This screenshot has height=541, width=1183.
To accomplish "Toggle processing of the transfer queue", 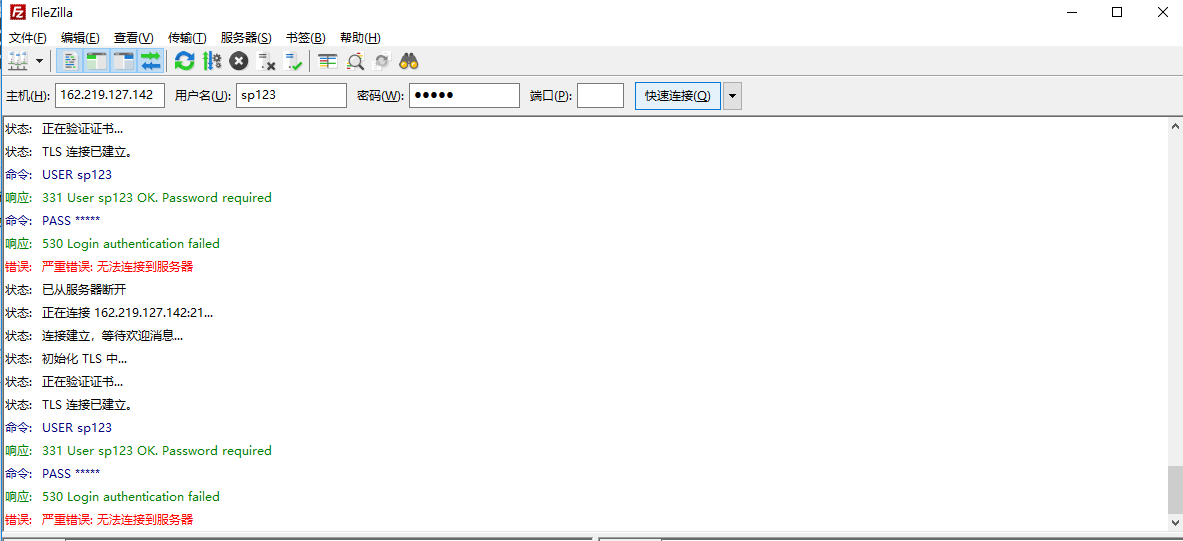I will [x=211, y=62].
